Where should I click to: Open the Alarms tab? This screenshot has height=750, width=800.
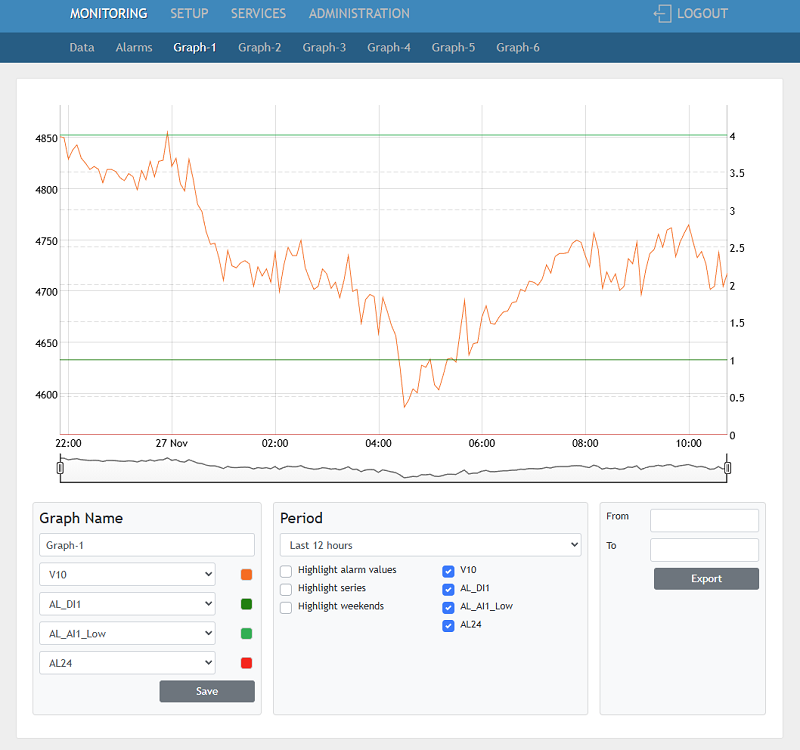134,47
